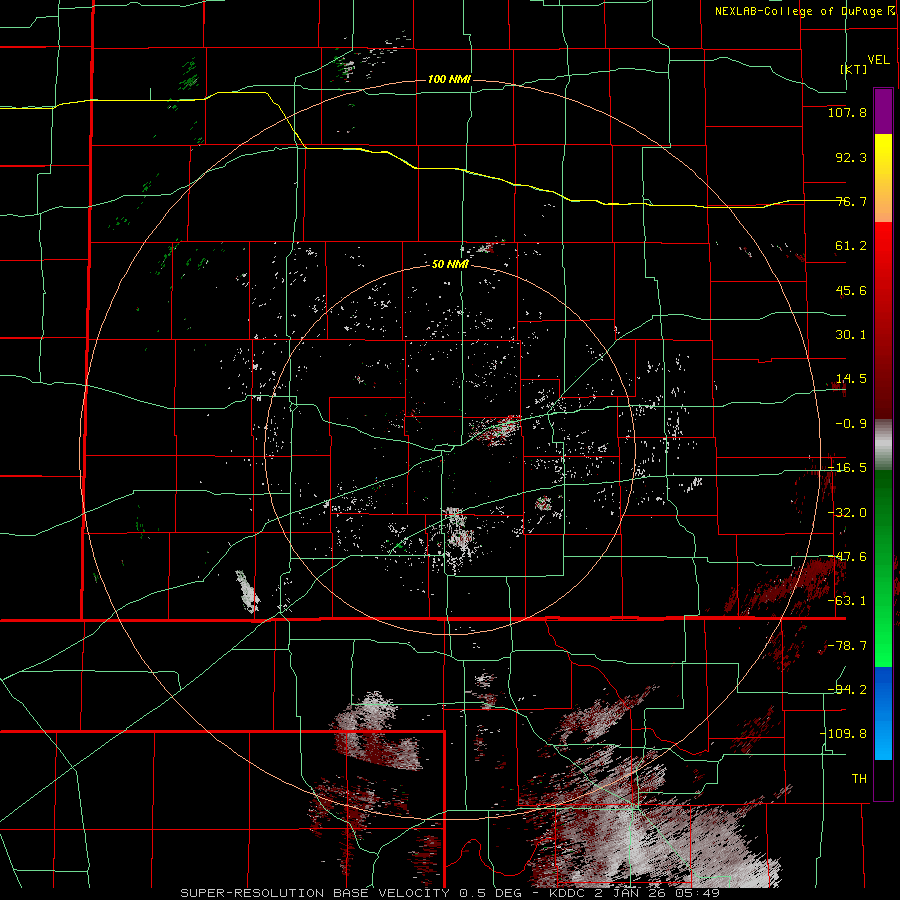Select the 30.1 velocity scale value
Viewport: 900px width, 900px height.
coord(851,335)
